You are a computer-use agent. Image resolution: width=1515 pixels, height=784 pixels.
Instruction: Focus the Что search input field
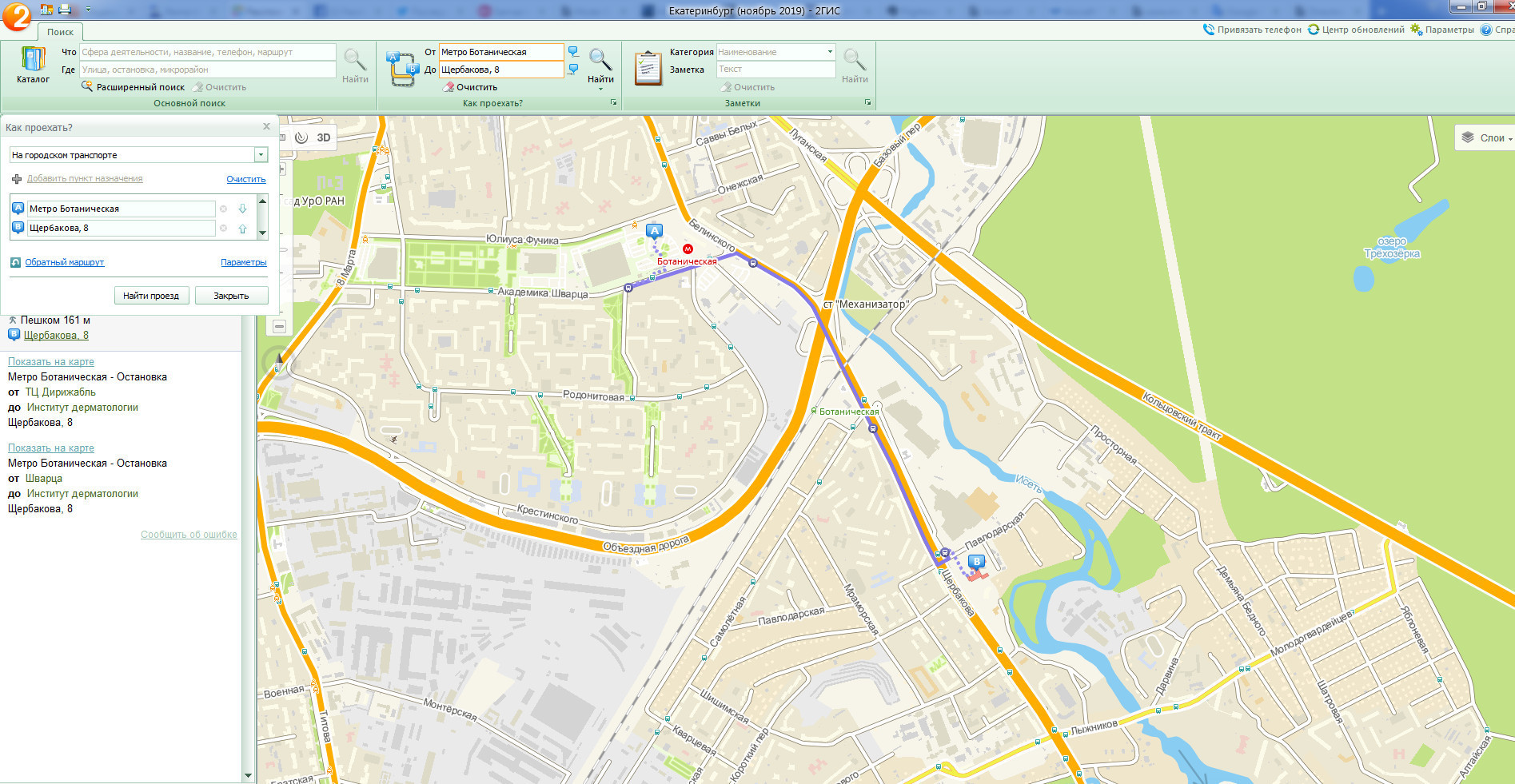tap(207, 52)
